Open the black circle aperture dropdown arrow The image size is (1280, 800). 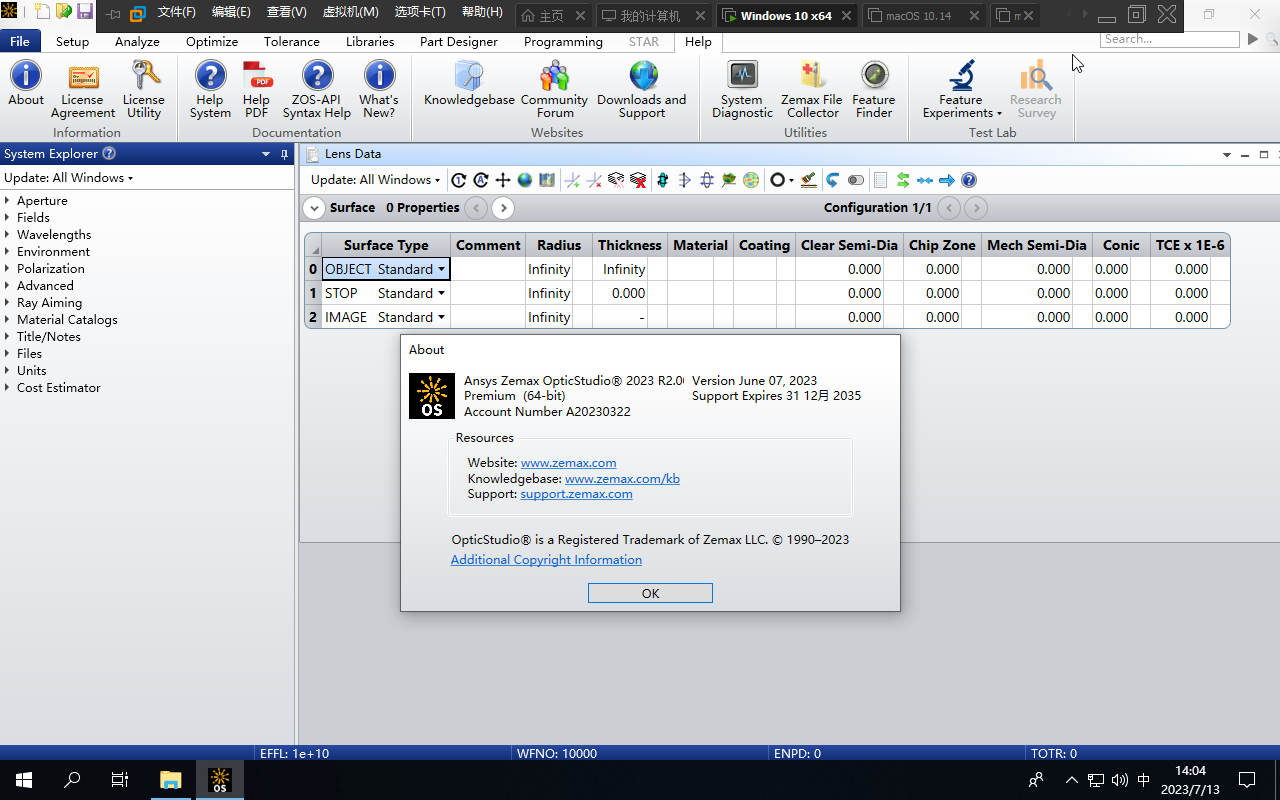coord(791,181)
